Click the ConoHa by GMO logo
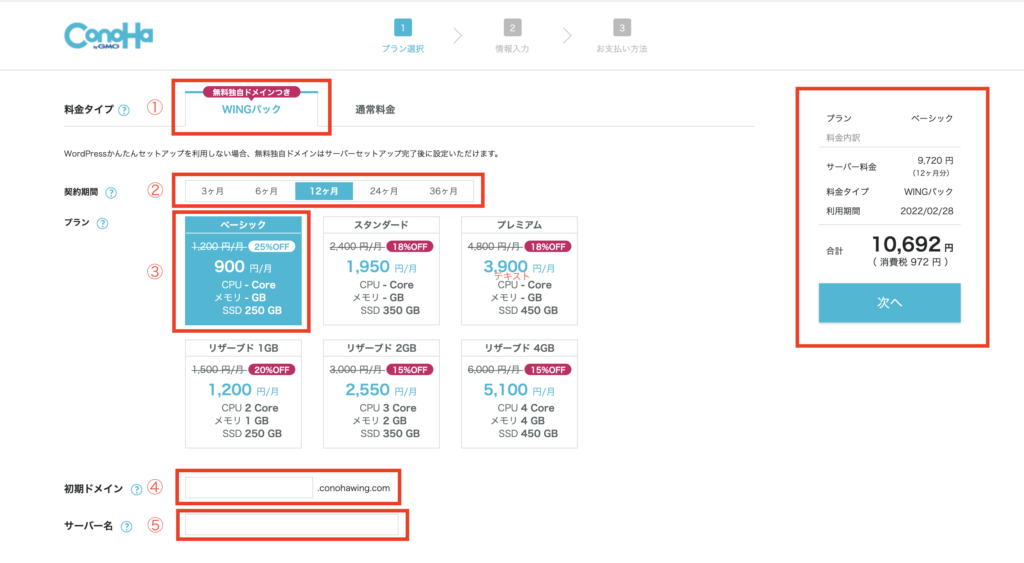1024x563 pixels. tap(108, 36)
